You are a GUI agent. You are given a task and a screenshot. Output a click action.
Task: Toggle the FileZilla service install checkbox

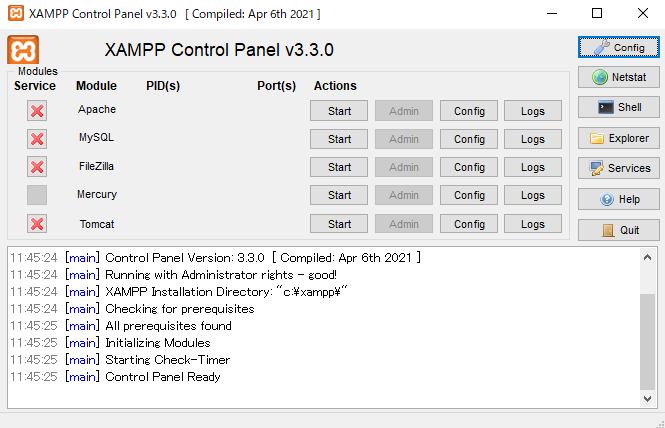tap(37, 167)
